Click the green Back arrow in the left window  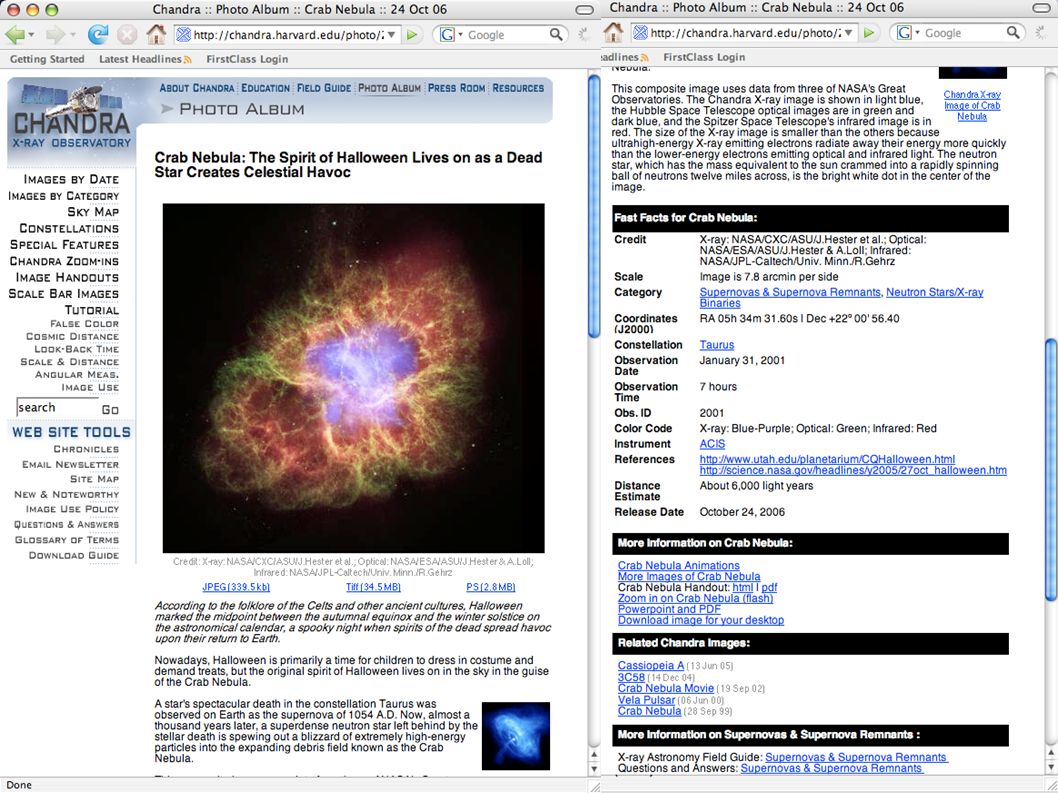point(14,34)
